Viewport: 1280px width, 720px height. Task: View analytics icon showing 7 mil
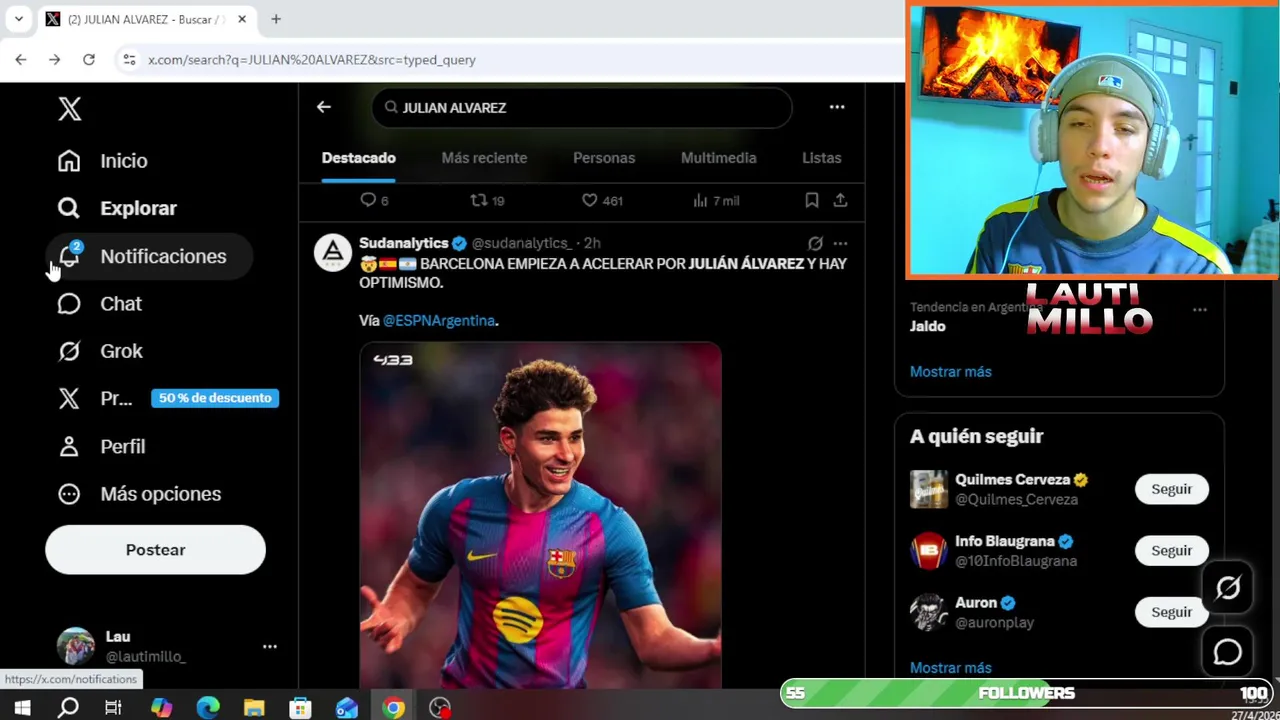point(715,201)
